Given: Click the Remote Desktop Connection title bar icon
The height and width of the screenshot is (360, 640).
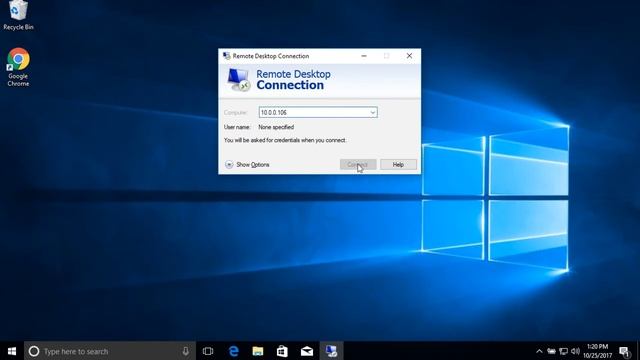Looking at the screenshot, I should click(227, 56).
